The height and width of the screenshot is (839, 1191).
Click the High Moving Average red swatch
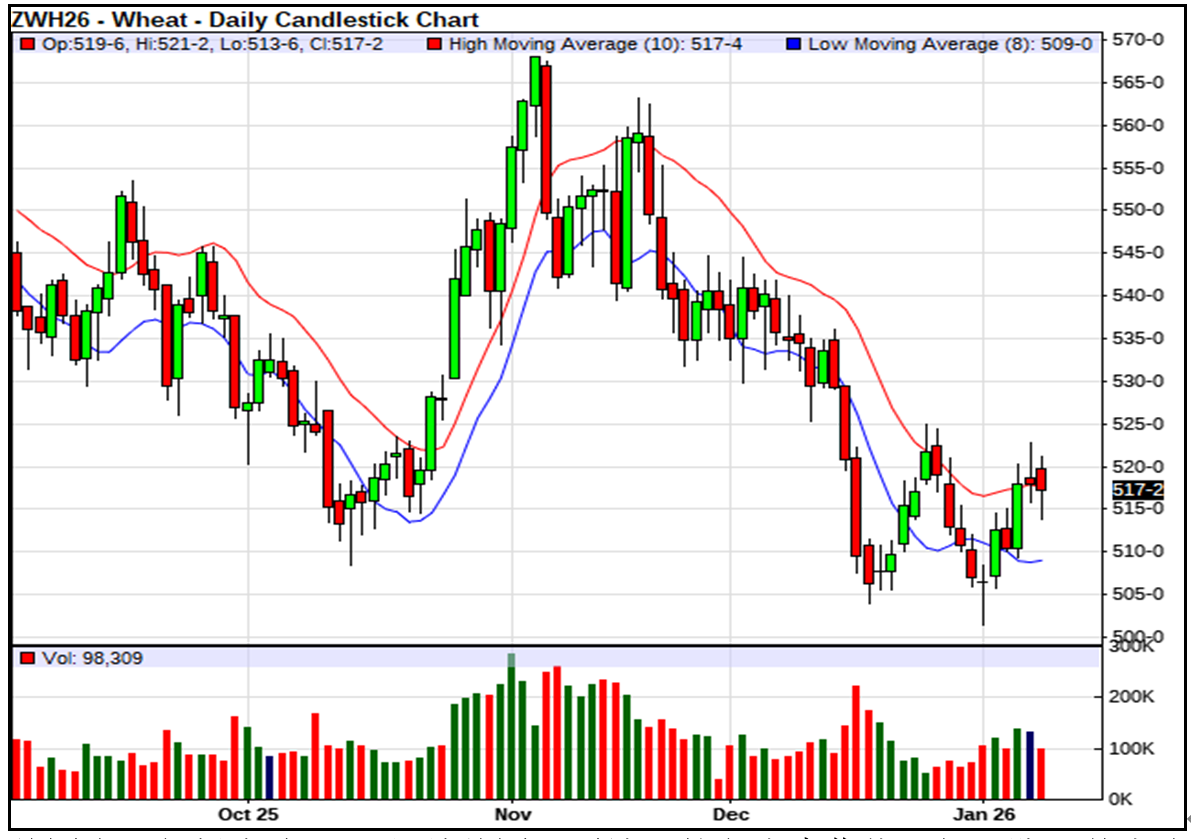434,44
